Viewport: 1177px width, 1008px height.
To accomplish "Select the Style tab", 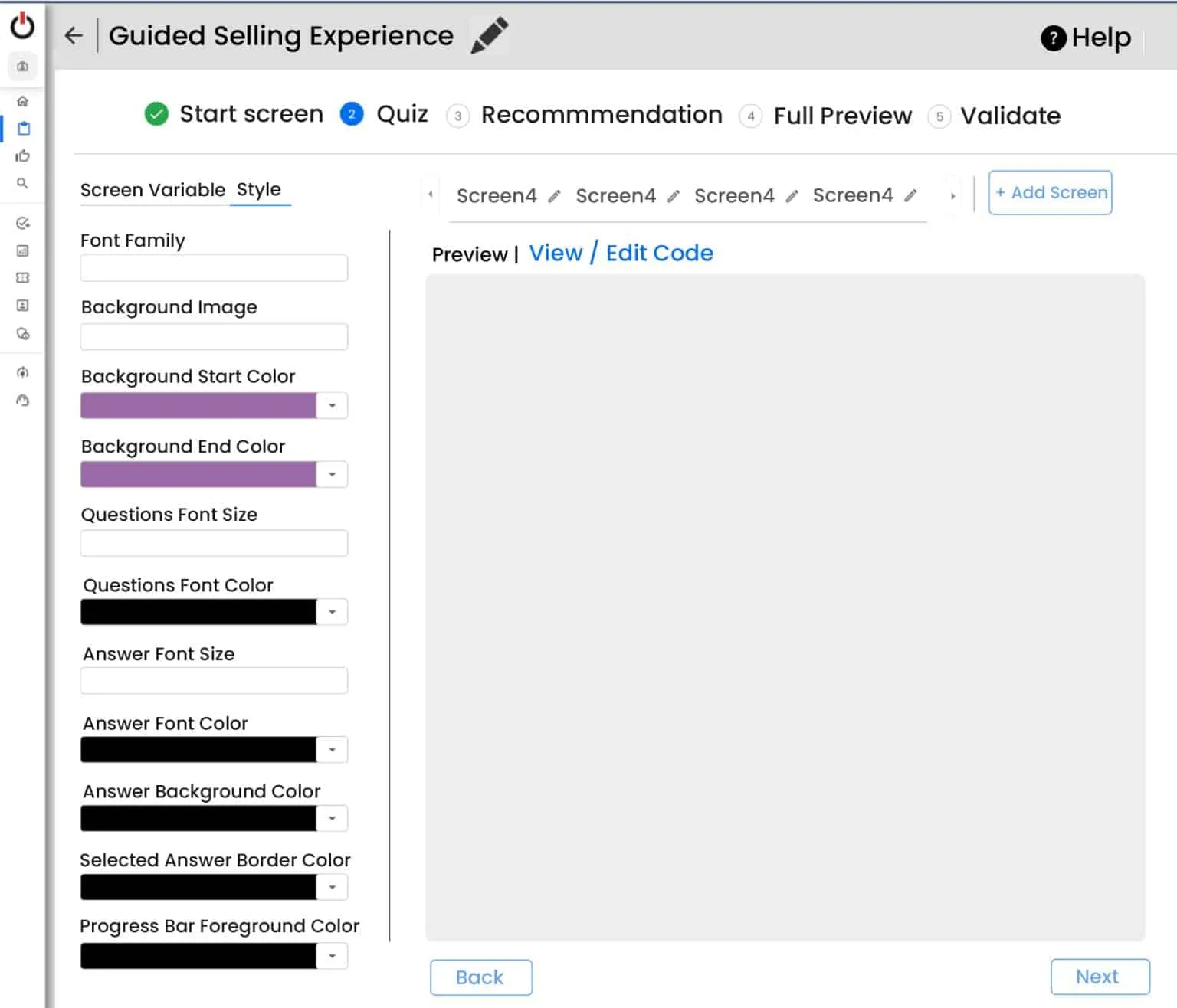I will coord(259,190).
